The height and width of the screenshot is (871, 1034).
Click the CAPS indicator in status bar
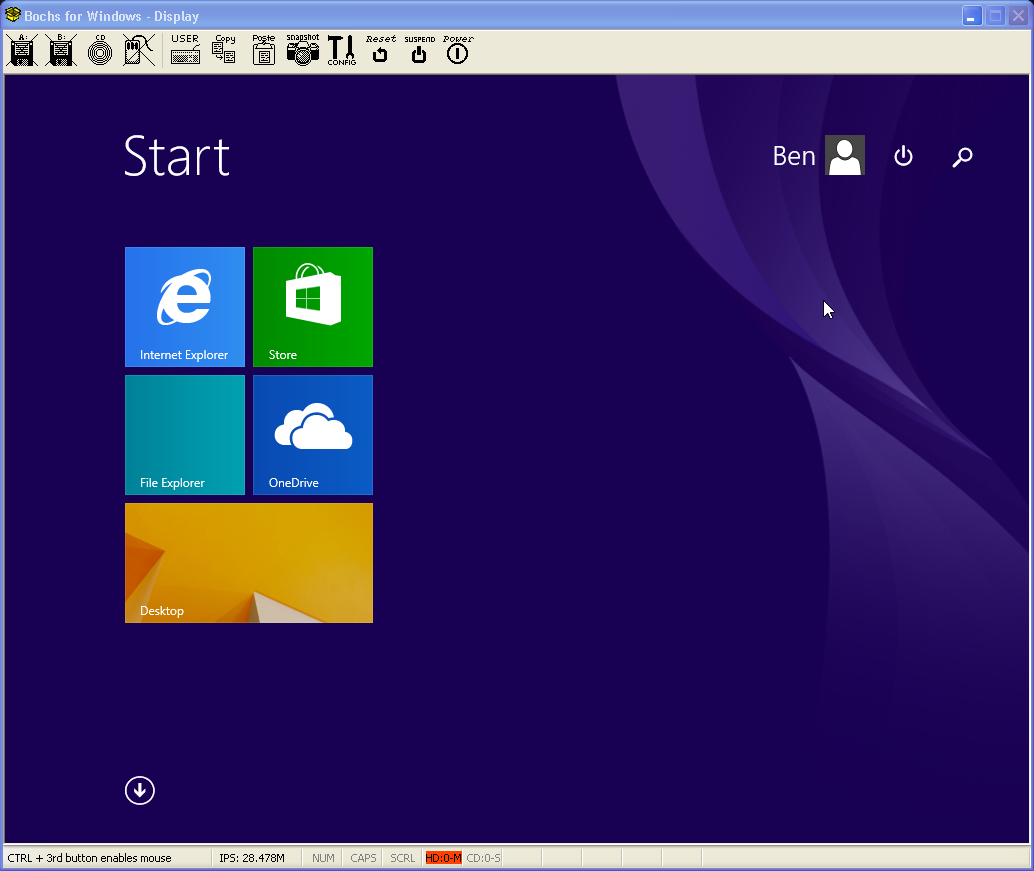click(363, 858)
